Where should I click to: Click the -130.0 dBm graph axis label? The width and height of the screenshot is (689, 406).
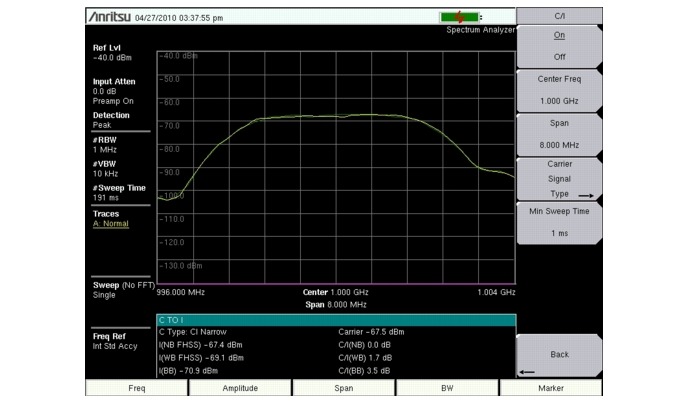[181, 265]
